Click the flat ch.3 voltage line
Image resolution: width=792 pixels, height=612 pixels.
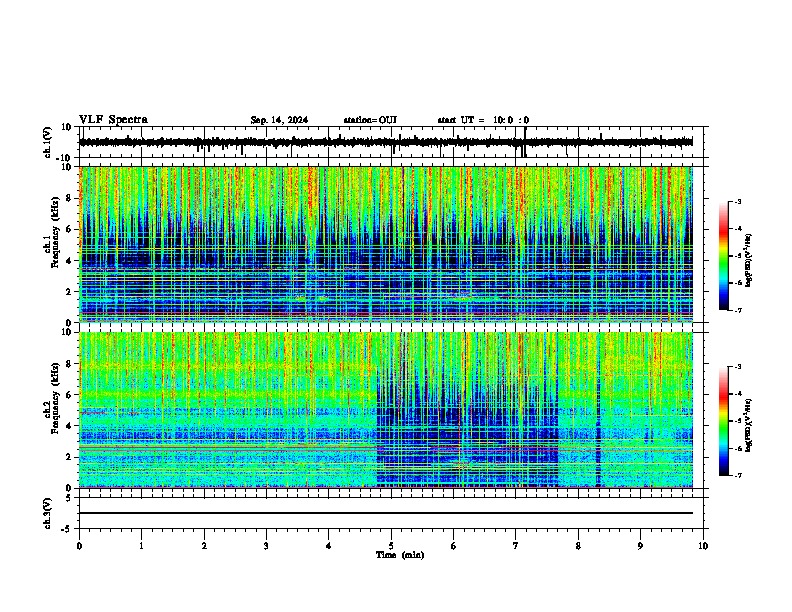click(x=386, y=513)
